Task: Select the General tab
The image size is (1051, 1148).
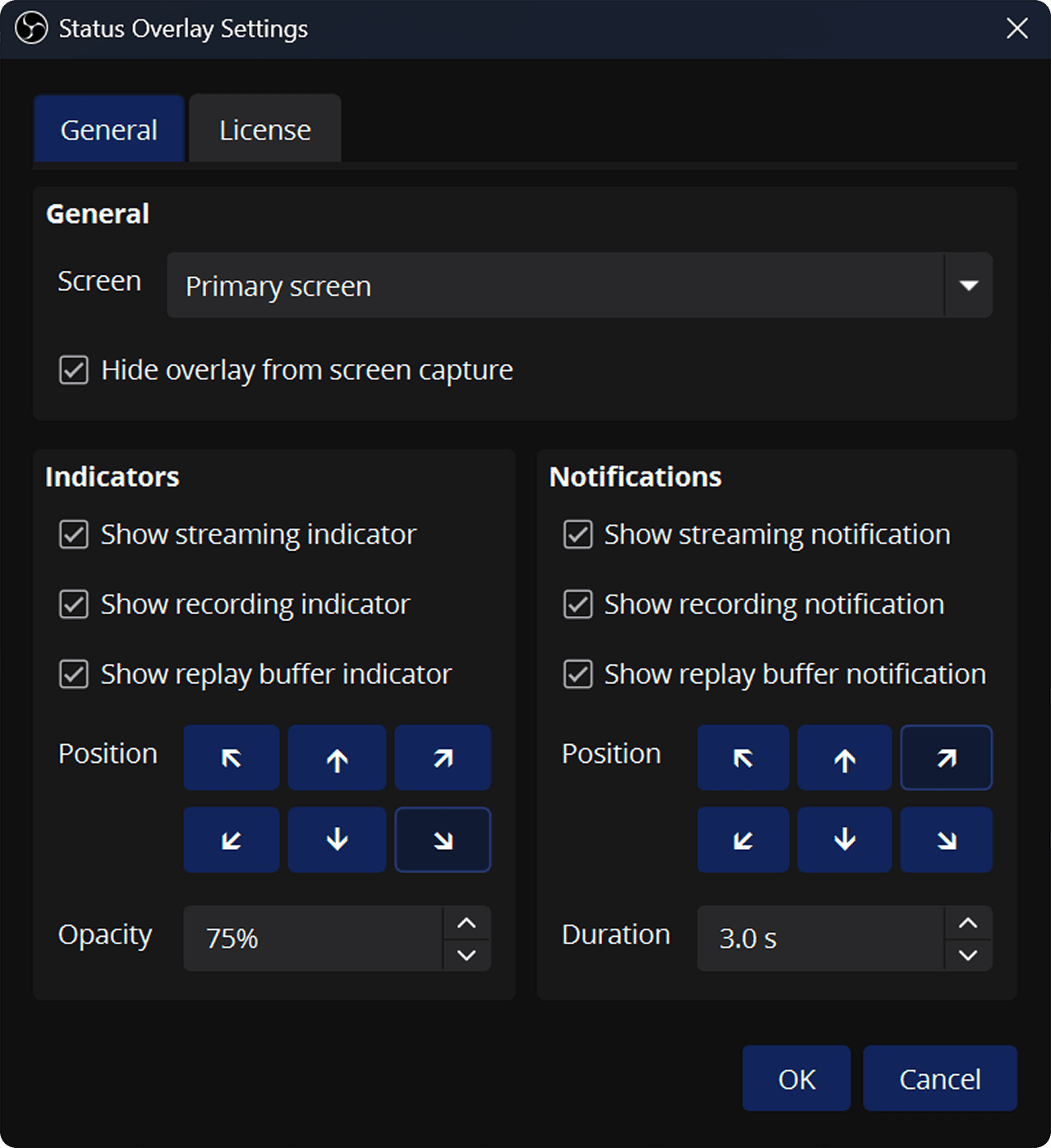Action: (109, 129)
